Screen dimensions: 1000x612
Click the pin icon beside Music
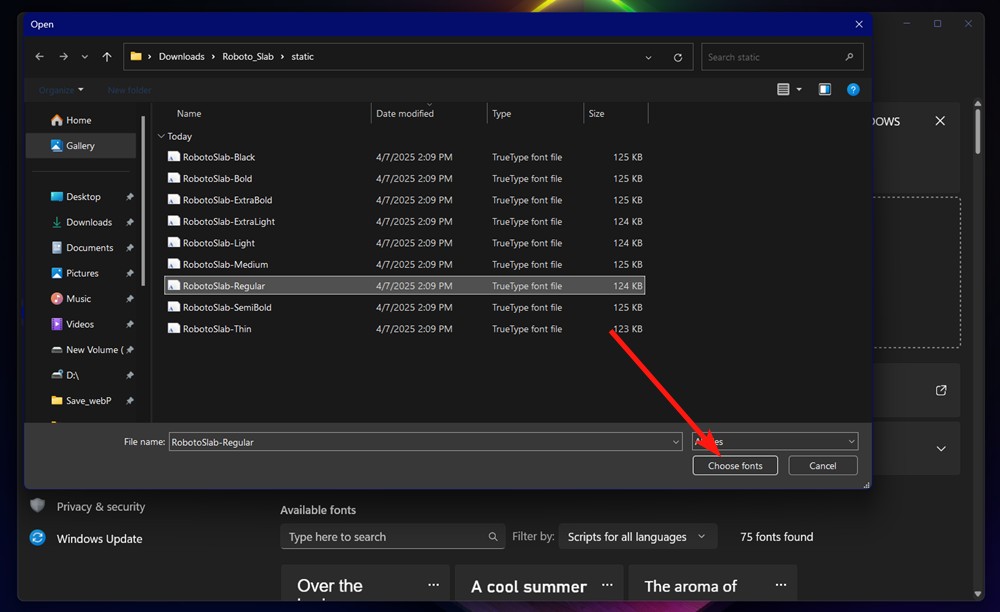click(x=129, y=298)
